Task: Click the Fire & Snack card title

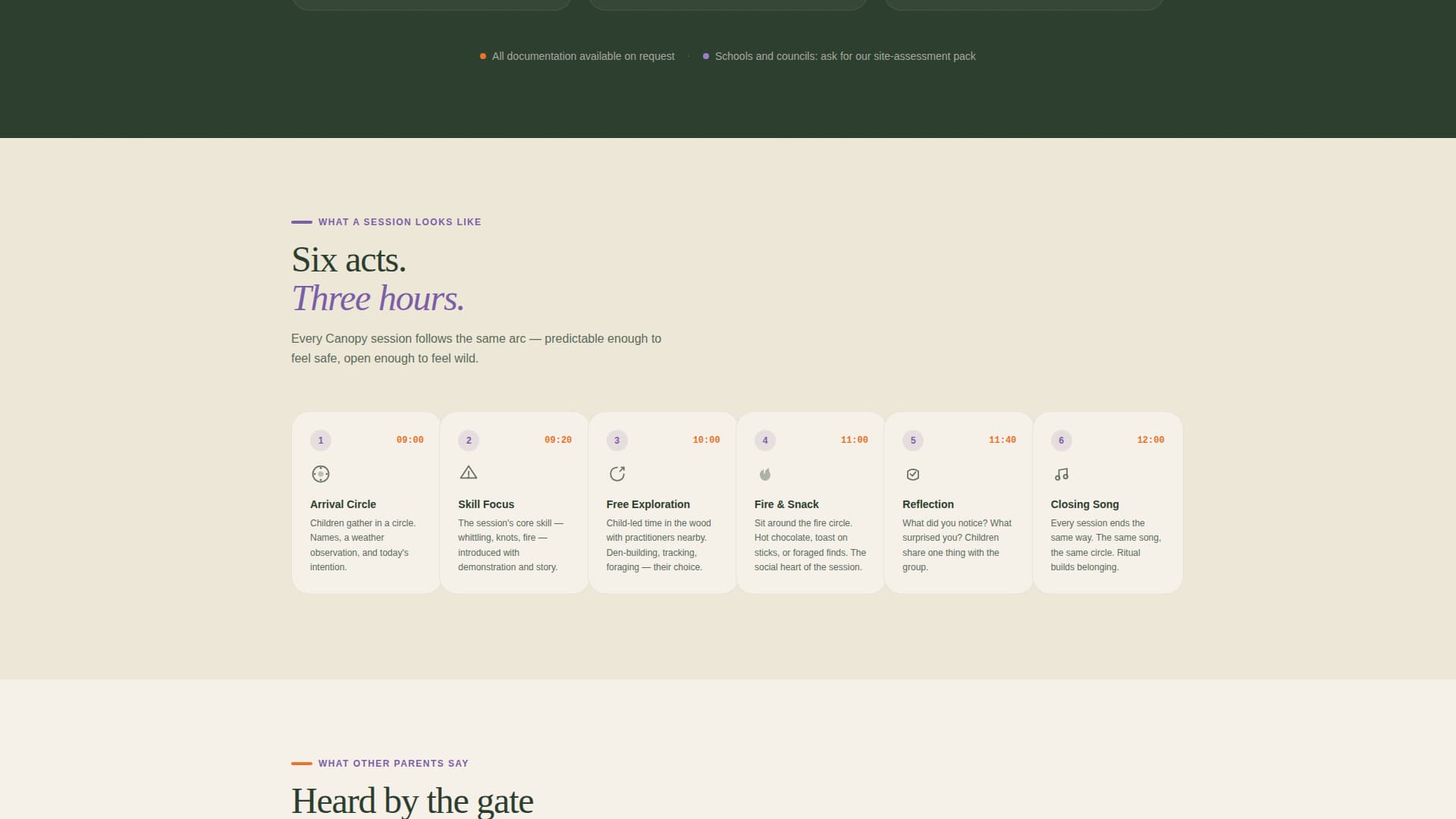Action: 786,504
